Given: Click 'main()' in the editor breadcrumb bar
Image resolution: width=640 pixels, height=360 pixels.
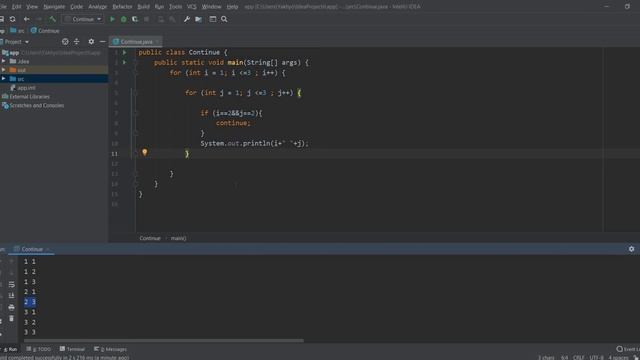Looking at the screenshot, I should pos(178,238).
